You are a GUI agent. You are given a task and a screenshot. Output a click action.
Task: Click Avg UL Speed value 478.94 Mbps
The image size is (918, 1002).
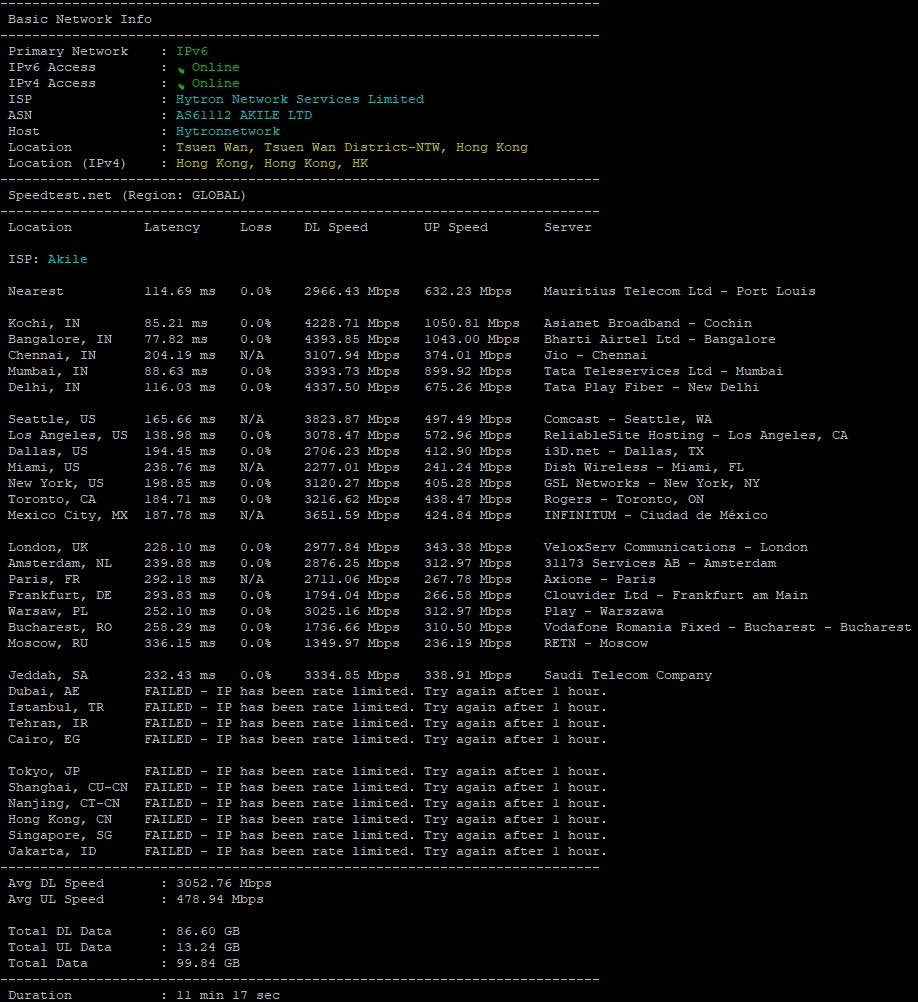(220, 898)
